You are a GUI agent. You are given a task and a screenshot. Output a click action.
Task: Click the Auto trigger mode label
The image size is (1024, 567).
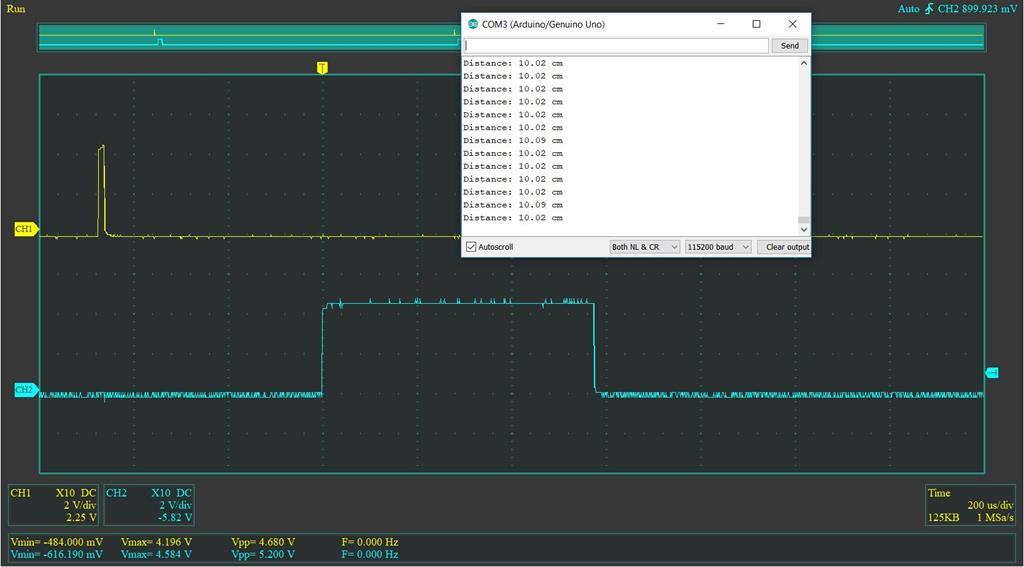click(908, 9)
